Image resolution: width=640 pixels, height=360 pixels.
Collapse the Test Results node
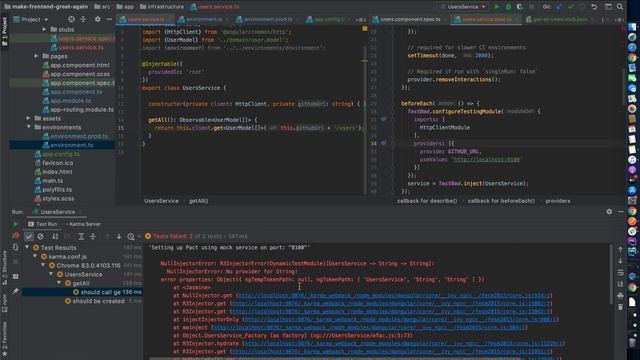coord(27,247)
